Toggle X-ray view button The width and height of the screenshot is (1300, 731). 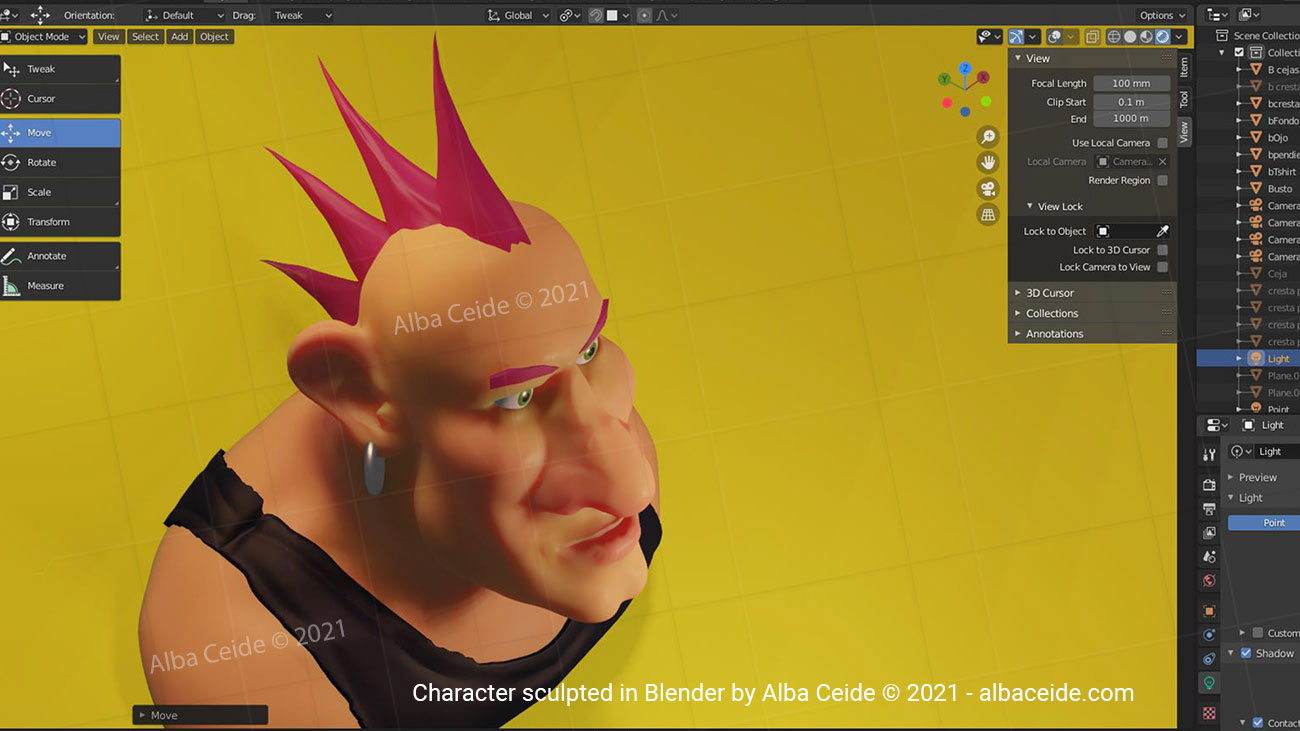[1092, 37]
